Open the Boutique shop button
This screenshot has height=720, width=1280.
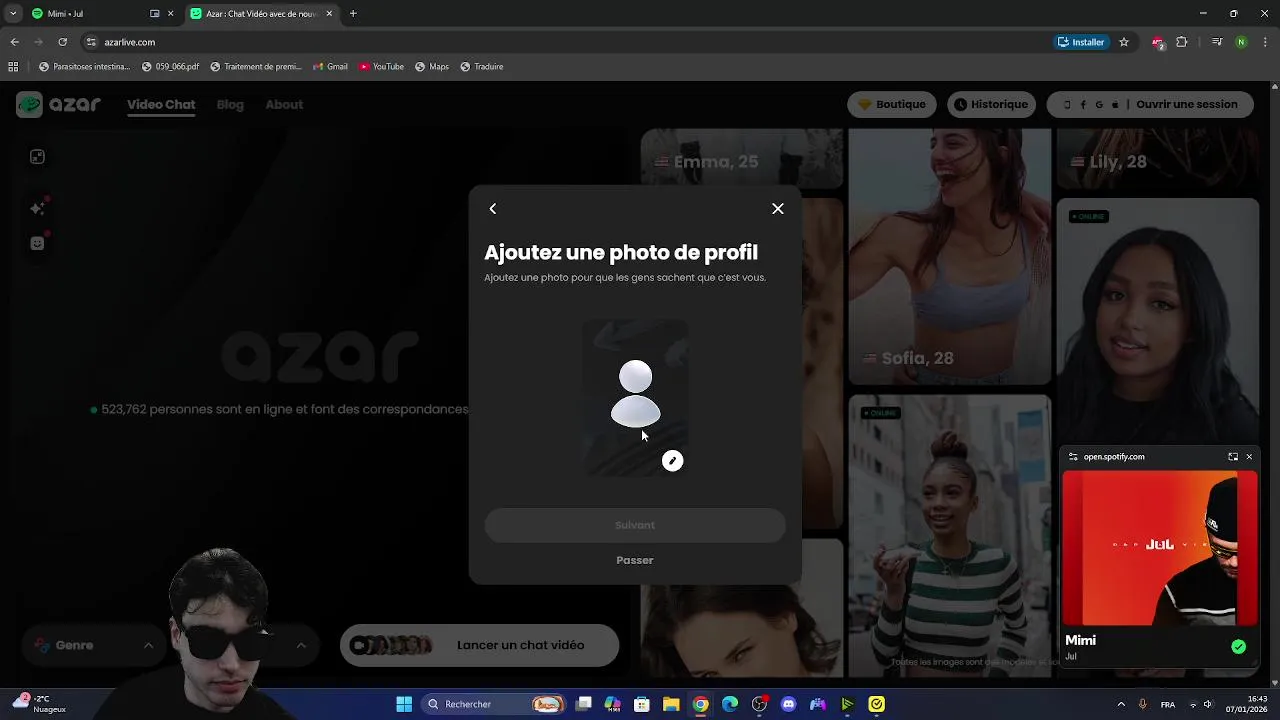(892, 104)
